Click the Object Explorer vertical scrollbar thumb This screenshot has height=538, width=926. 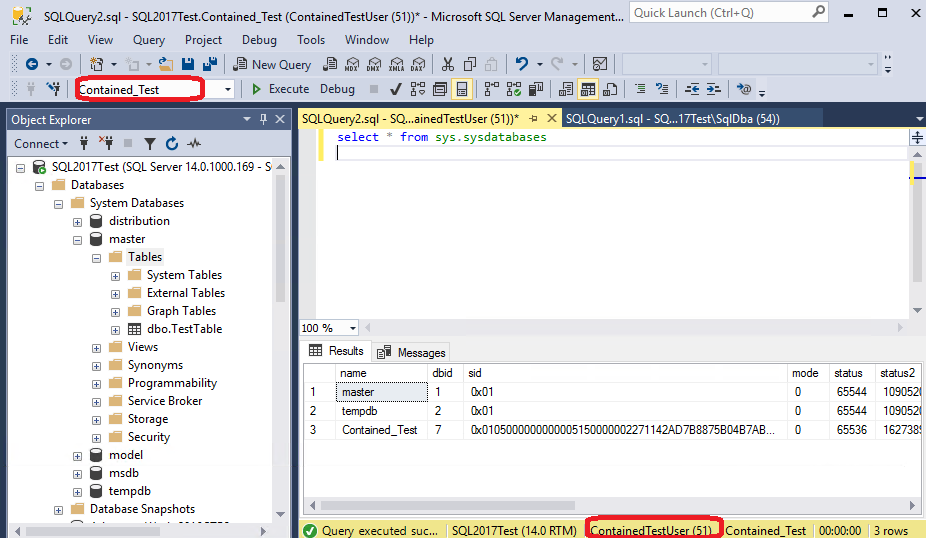pyautogui.click(x=281, y=239)
